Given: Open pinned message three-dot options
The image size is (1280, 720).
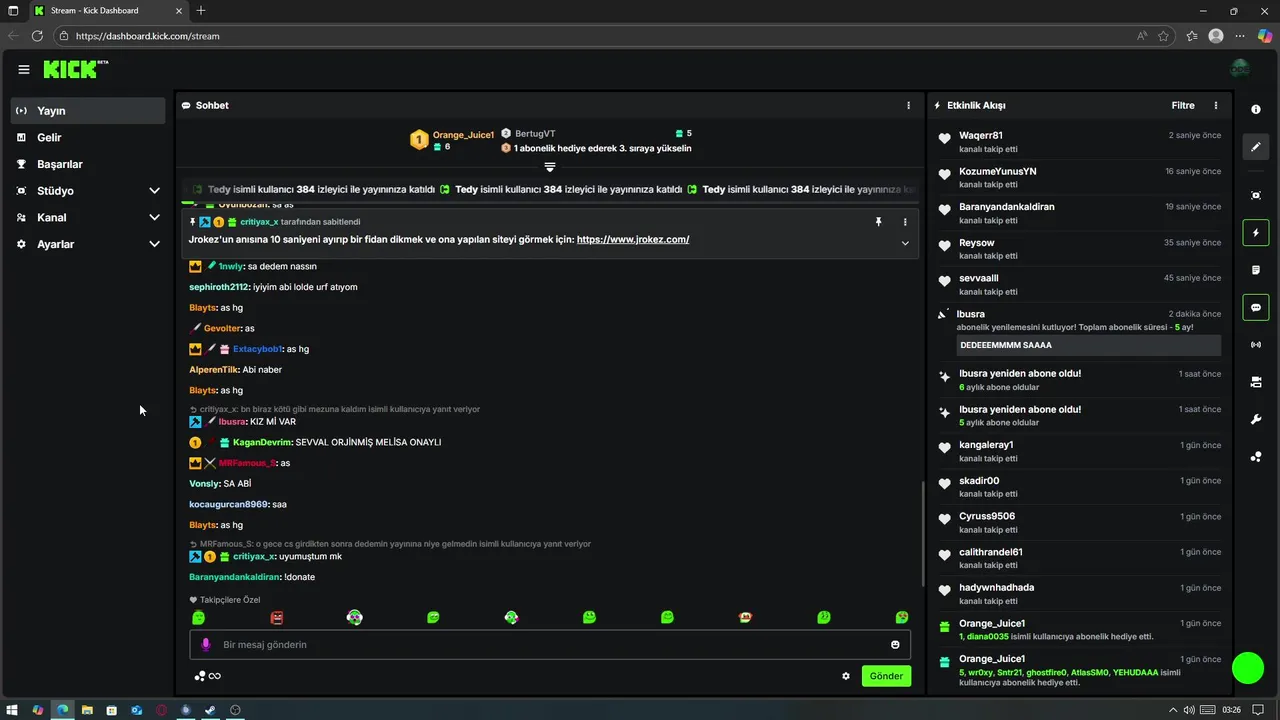Looking at the screenshot, I should (905, 222).
